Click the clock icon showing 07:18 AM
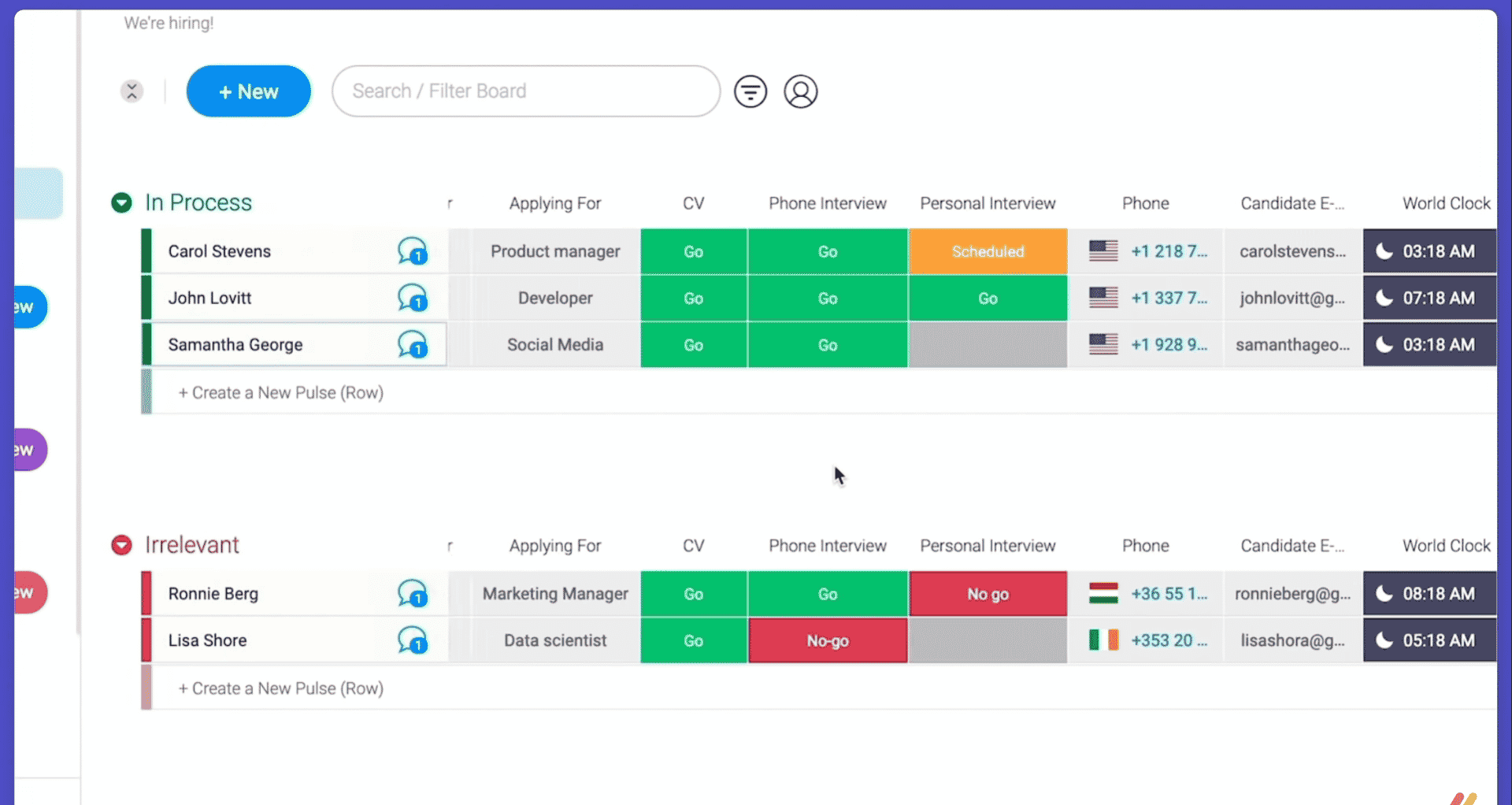The image size is (1512, 805). pyautogui.click(x=1429, y=298)
